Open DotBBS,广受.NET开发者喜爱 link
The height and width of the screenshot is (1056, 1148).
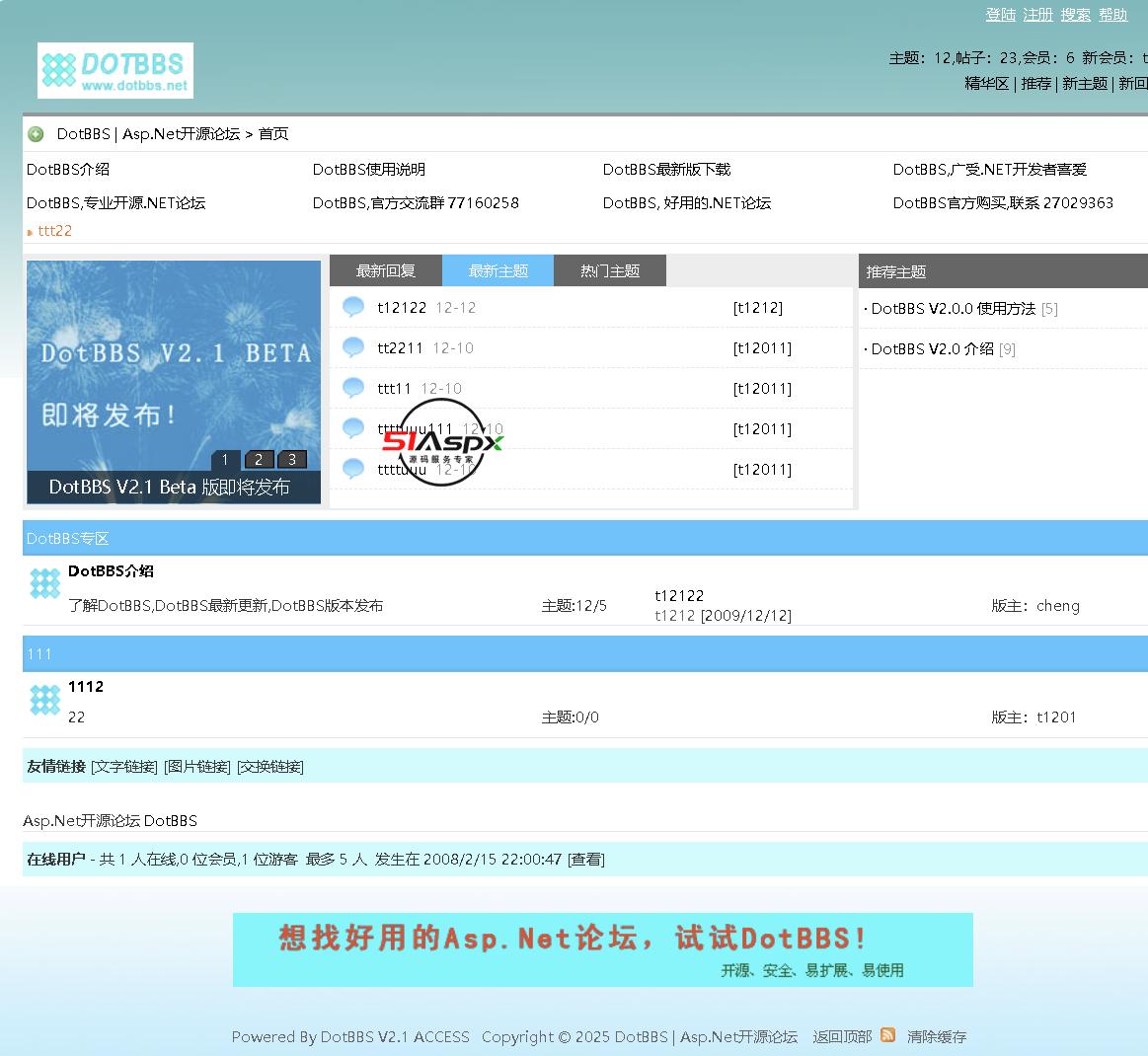[x=990, y=170]
